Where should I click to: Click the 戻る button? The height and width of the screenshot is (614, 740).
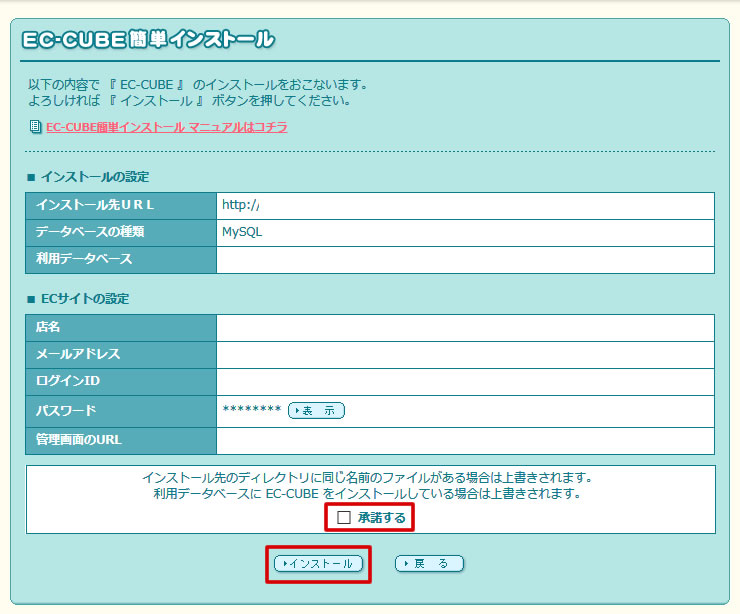[x=430, y=564]
